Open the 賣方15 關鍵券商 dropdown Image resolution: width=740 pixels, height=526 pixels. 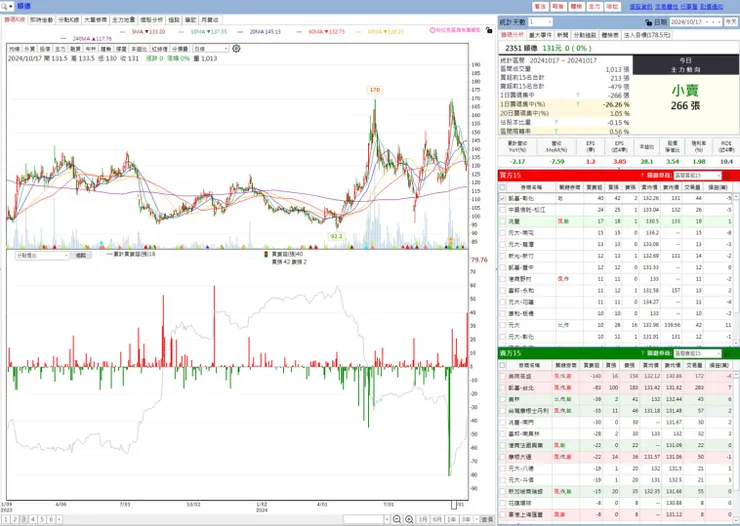tap(698, 353)
